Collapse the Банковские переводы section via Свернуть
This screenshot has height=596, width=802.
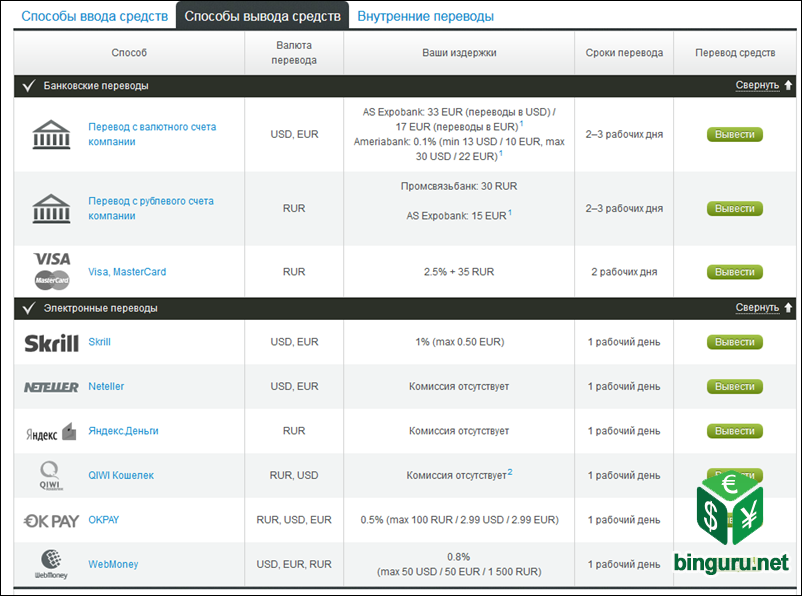point(757,85)
